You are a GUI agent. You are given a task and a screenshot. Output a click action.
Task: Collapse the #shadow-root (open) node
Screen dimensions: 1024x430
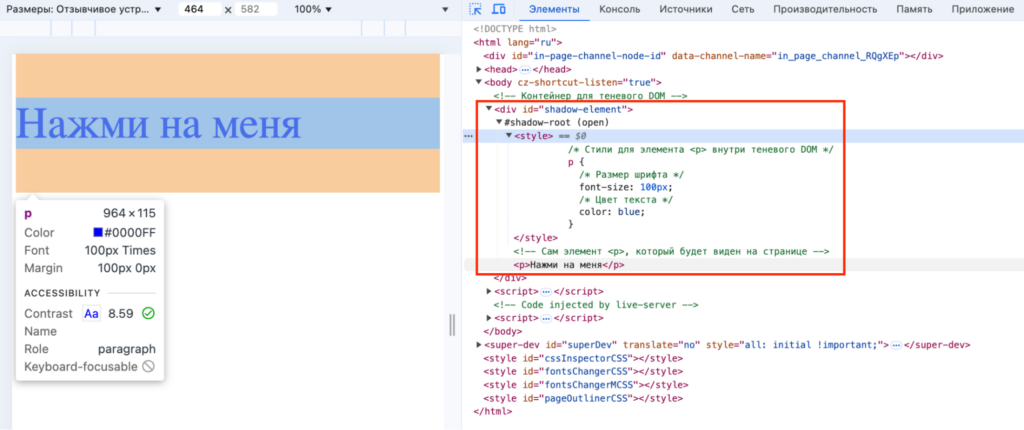[x=499, y=122]
